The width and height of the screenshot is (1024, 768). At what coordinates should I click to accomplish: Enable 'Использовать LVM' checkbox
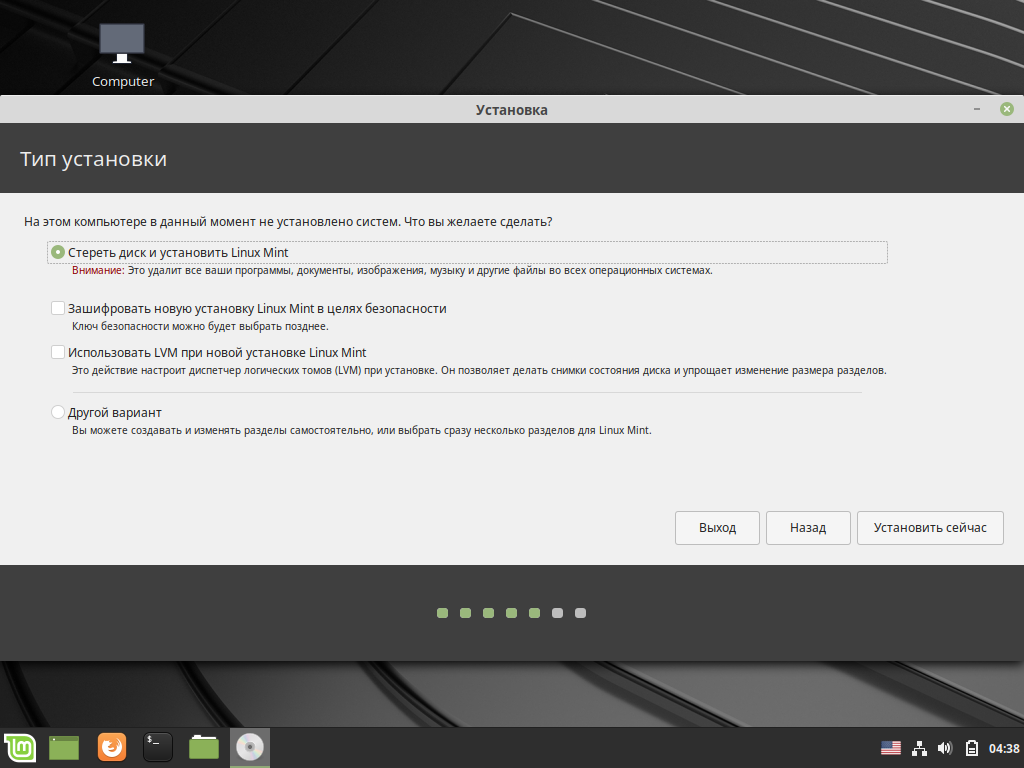pyautogui.click(x=58, y=353)
